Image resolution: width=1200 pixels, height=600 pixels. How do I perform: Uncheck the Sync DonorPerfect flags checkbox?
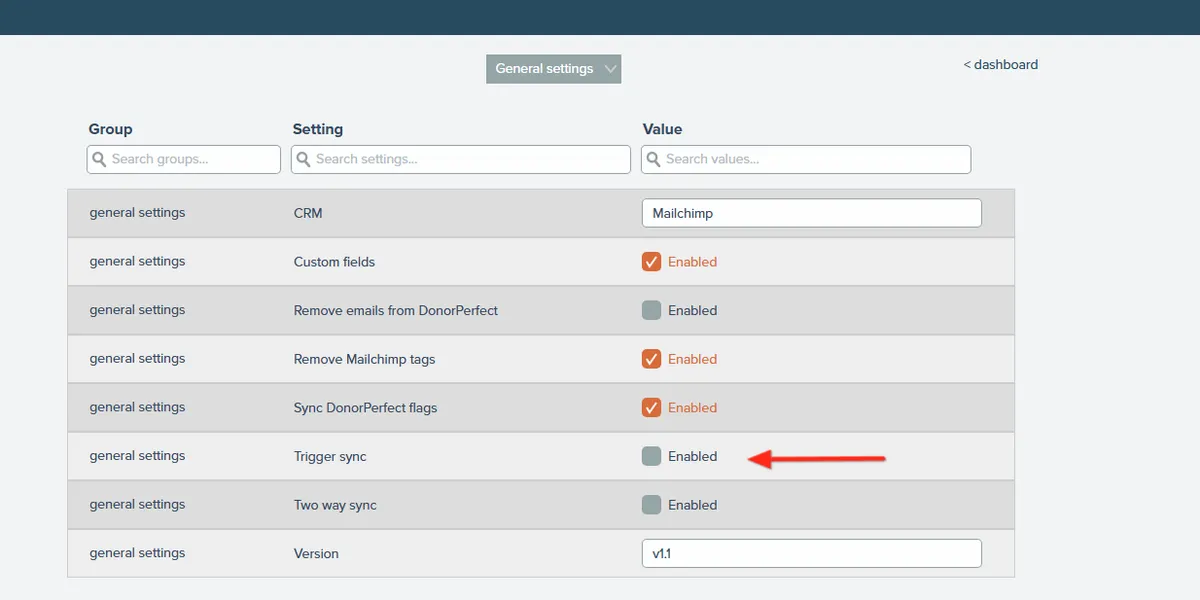click(651, 407)
